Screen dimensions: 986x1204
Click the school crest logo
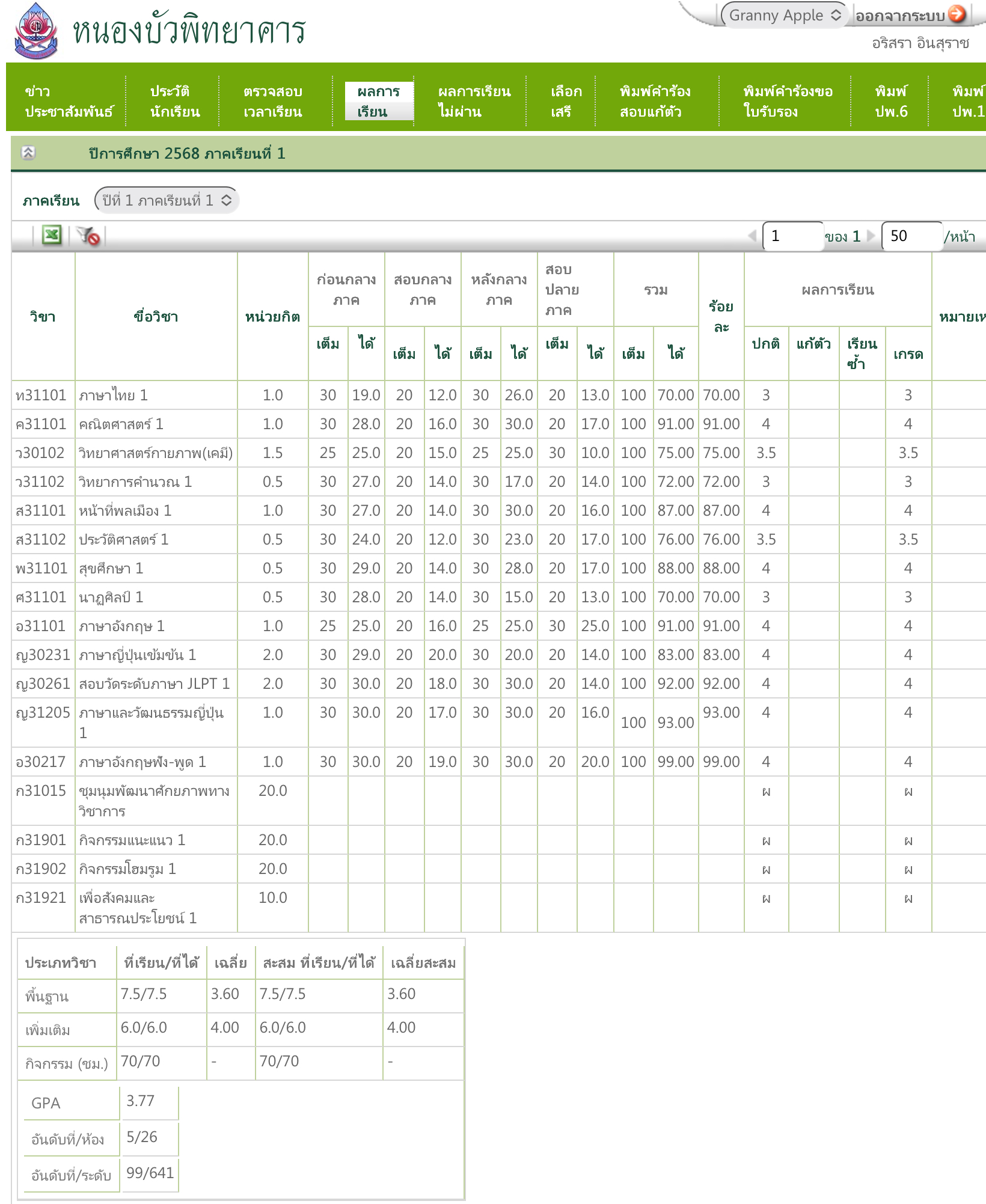click(36, 31)
